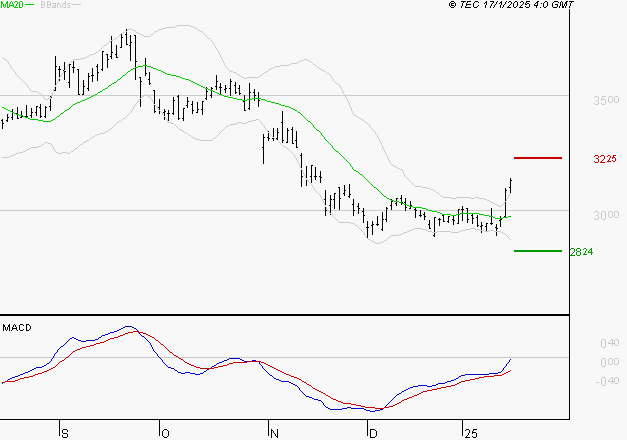Click the S month marker on timeline
The height and width of the screenshot is (440, 627).
pos(65,433)
